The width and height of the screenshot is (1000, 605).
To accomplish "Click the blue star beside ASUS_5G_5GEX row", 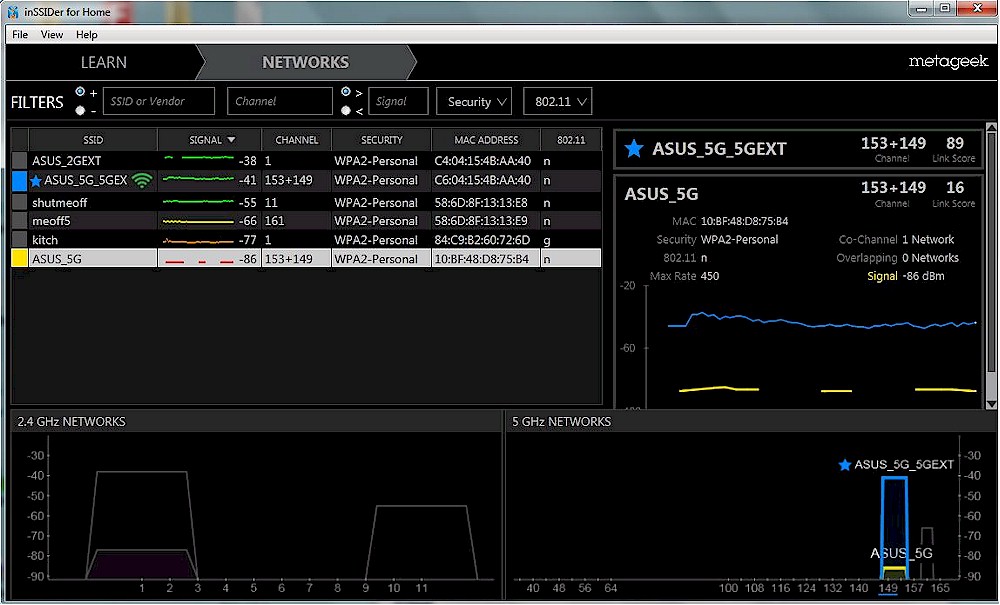I will (36, 181).
